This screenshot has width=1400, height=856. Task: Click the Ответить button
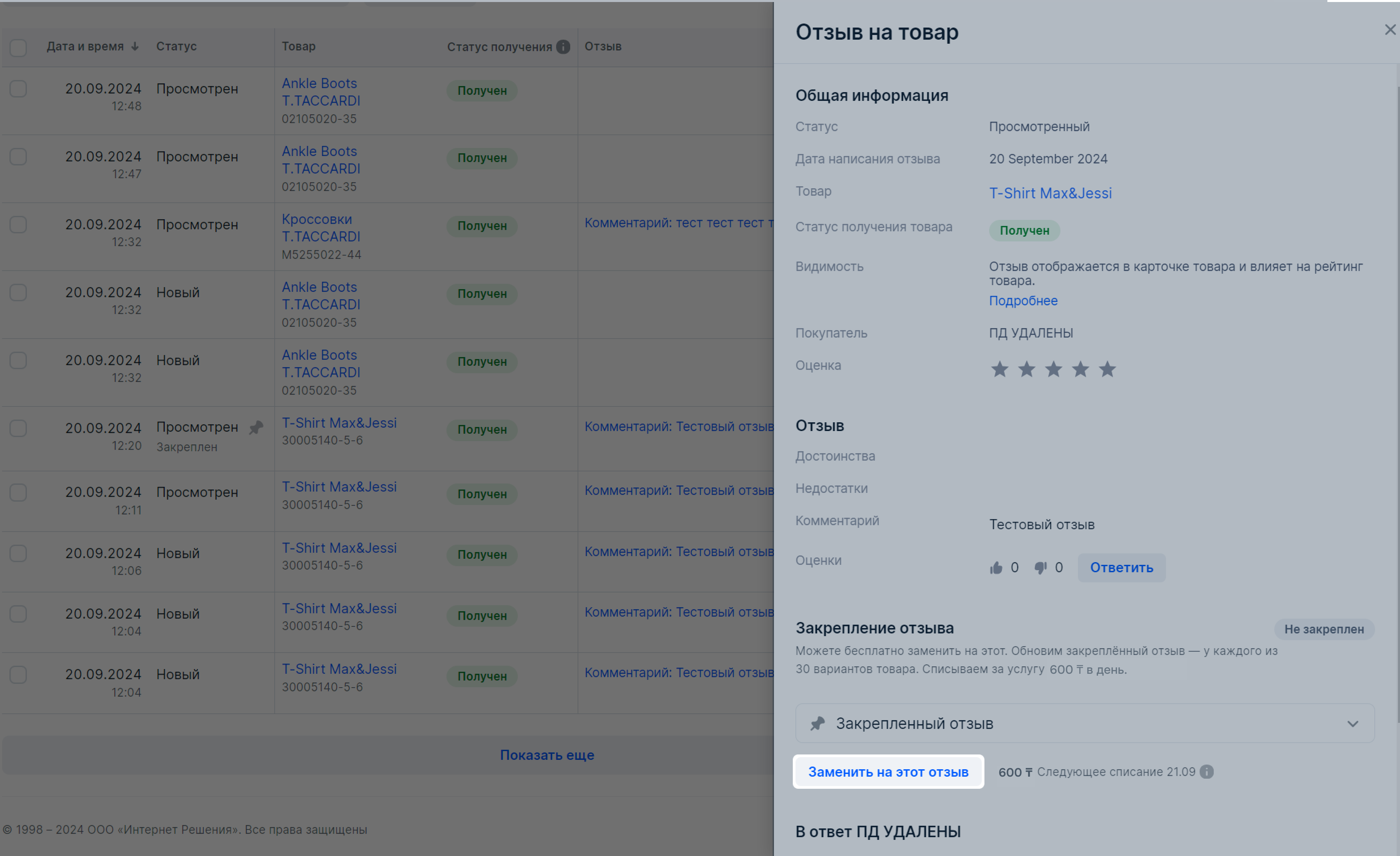coord(1121,568)
